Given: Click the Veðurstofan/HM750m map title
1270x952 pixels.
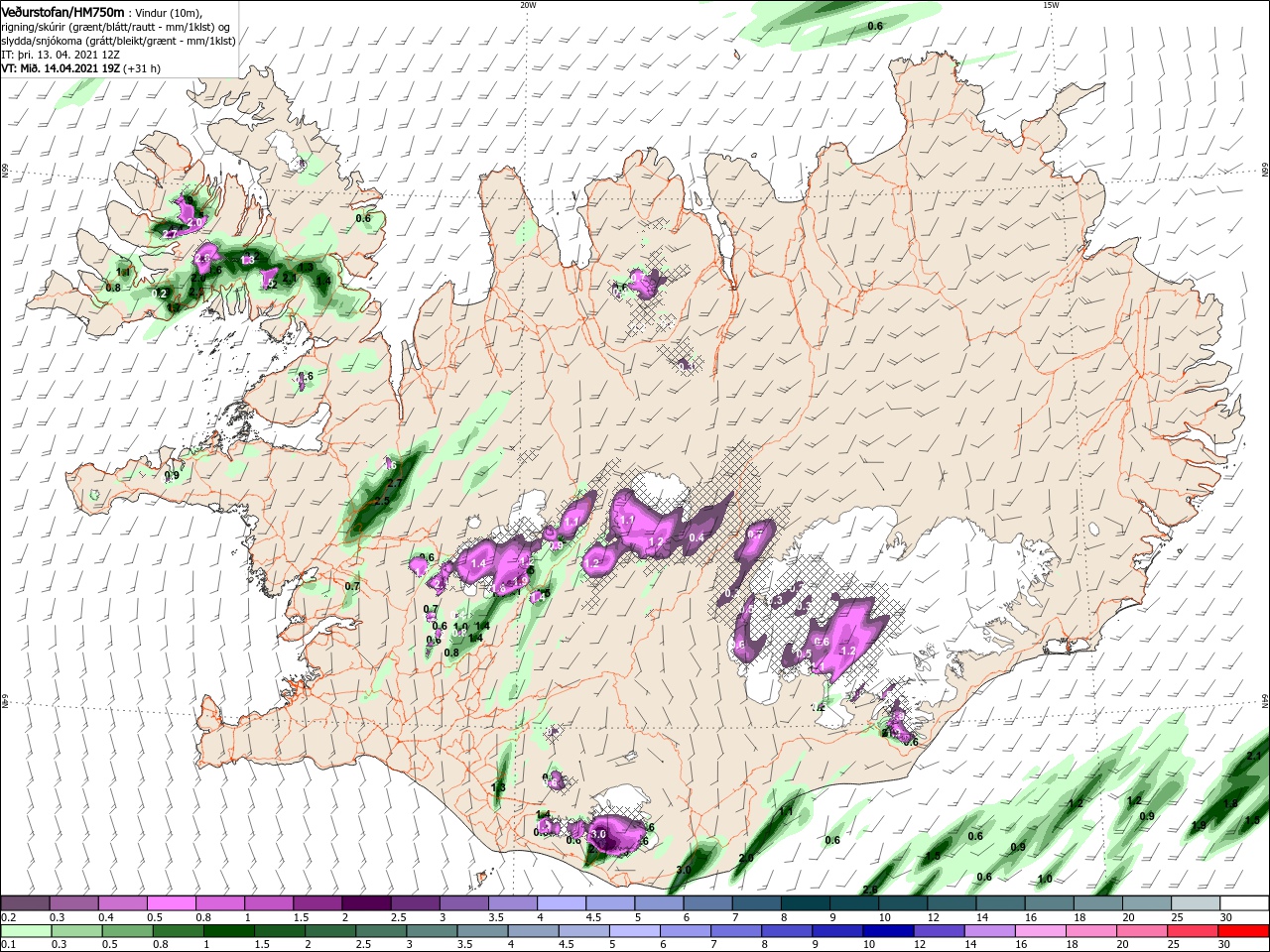Looking at the screenshot, I should coord(63,12).
